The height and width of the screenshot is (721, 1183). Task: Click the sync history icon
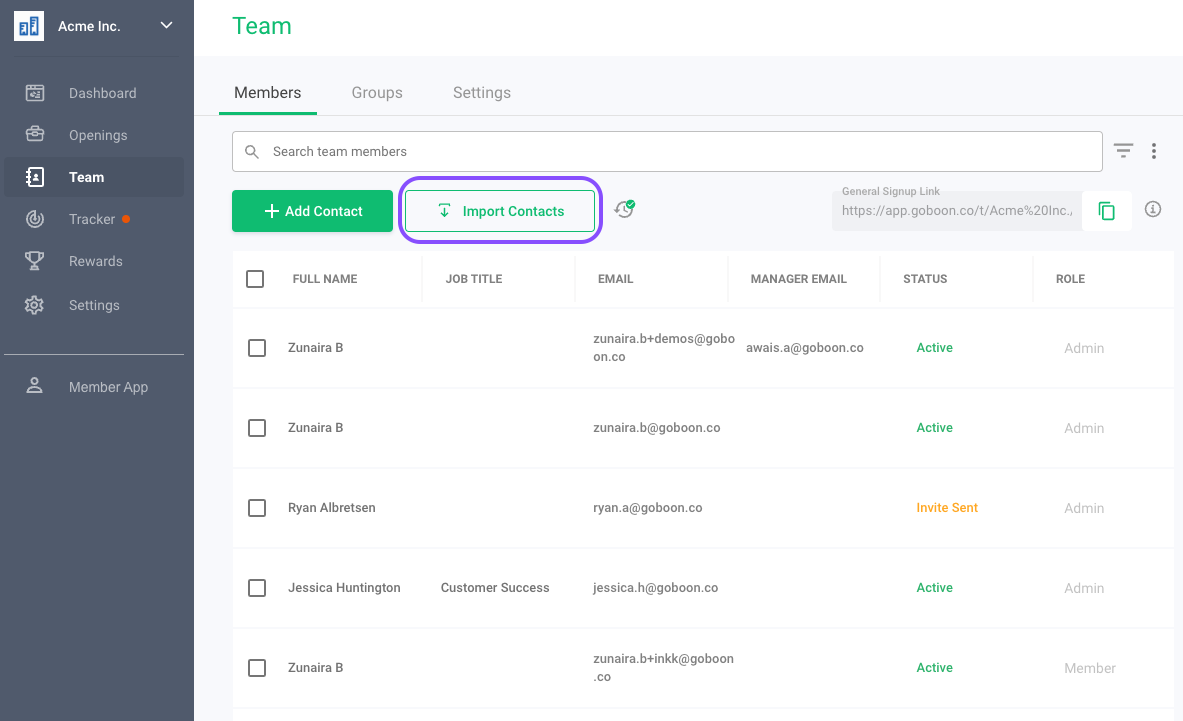coord(625,210)
